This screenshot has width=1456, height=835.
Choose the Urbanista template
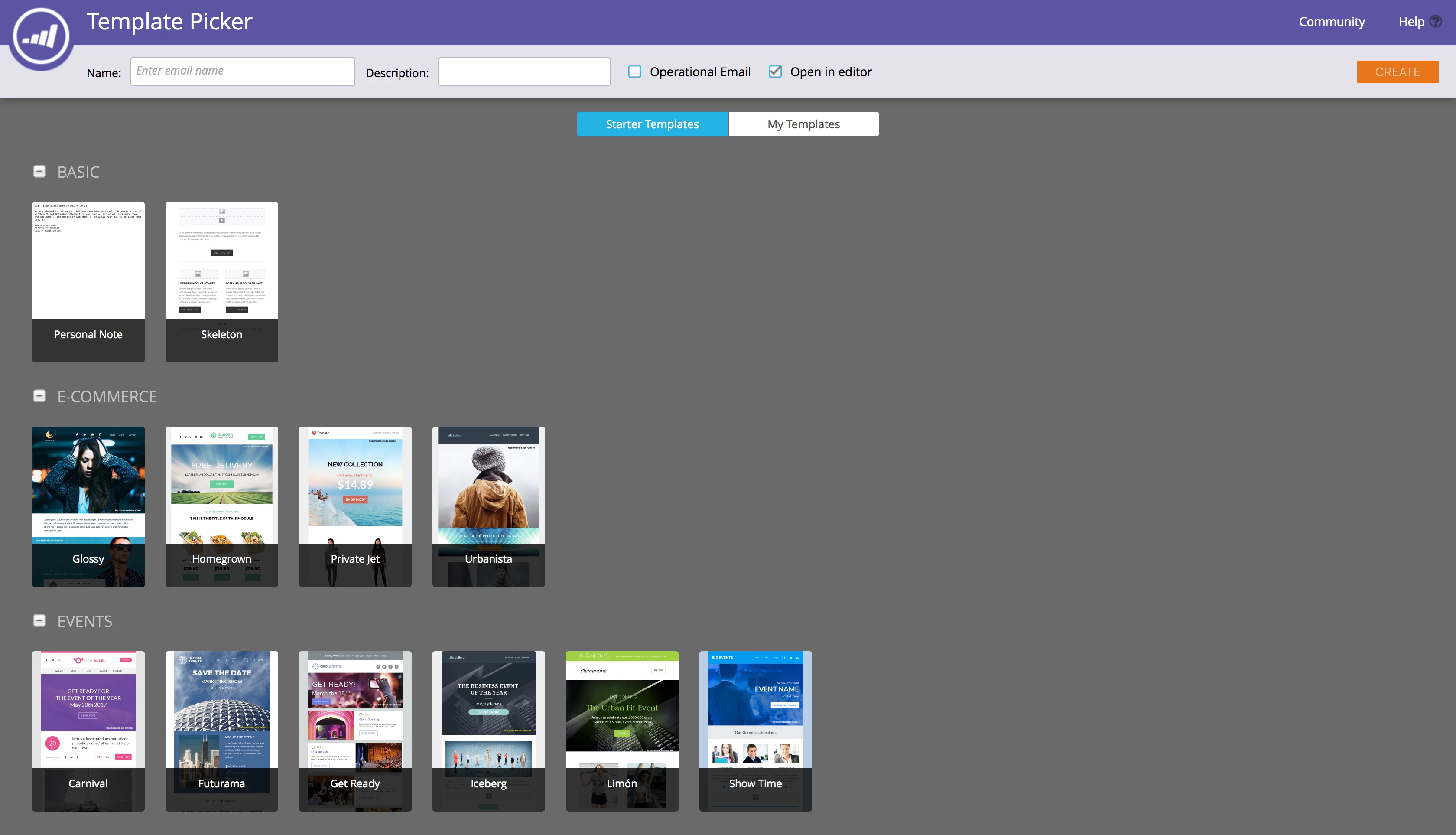tap(488, 506)
